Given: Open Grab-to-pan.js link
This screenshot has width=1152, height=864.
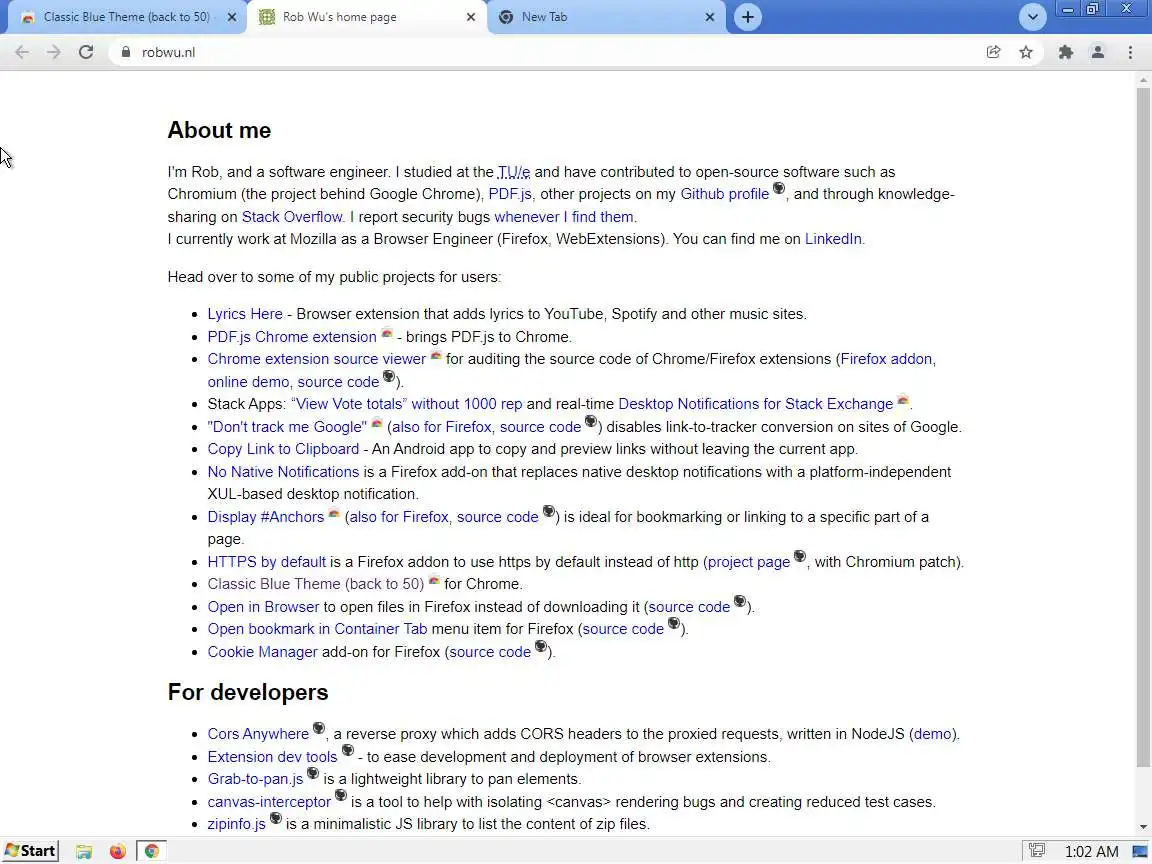Looking at the screenshot, I should point(255,779).
